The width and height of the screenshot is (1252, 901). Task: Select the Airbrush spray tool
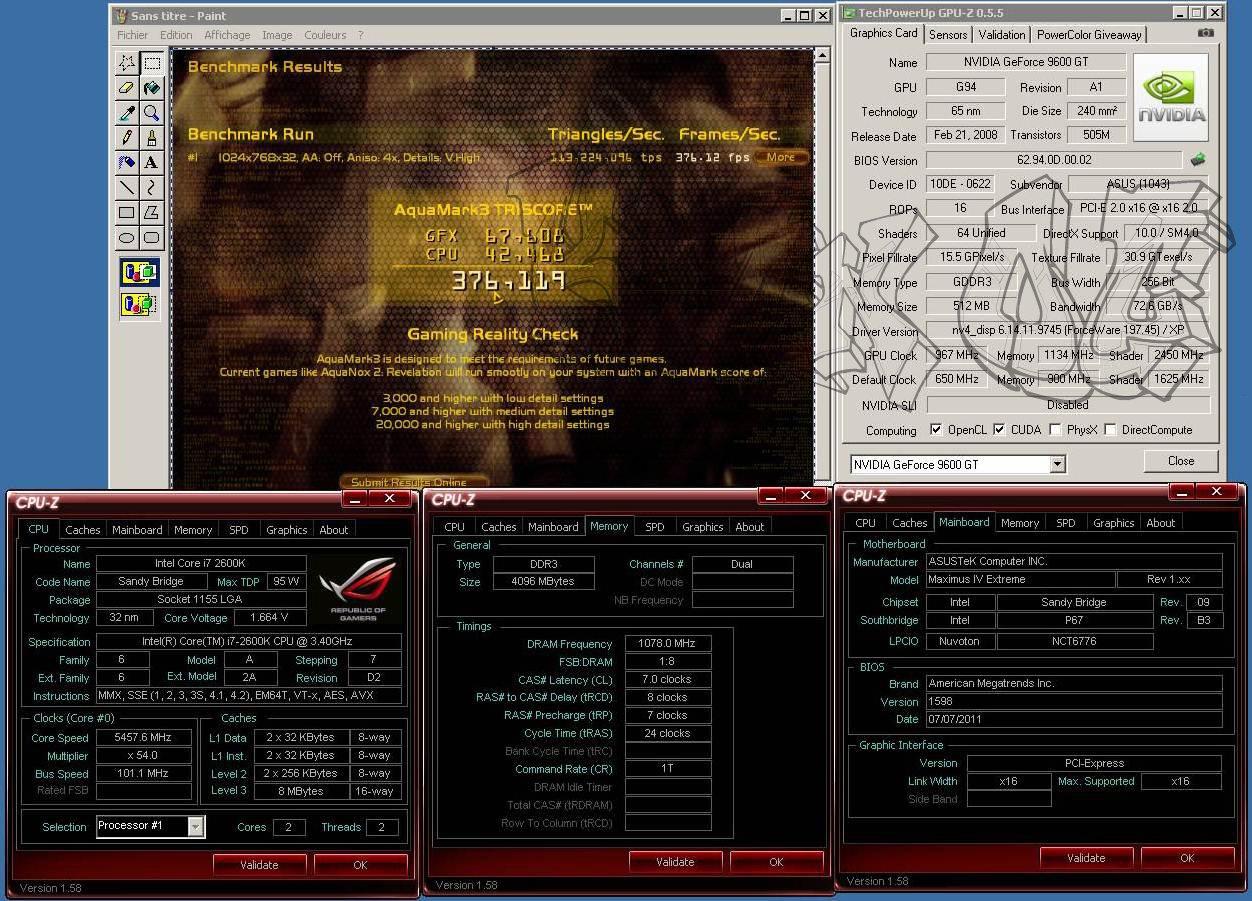tap(127, 162)
